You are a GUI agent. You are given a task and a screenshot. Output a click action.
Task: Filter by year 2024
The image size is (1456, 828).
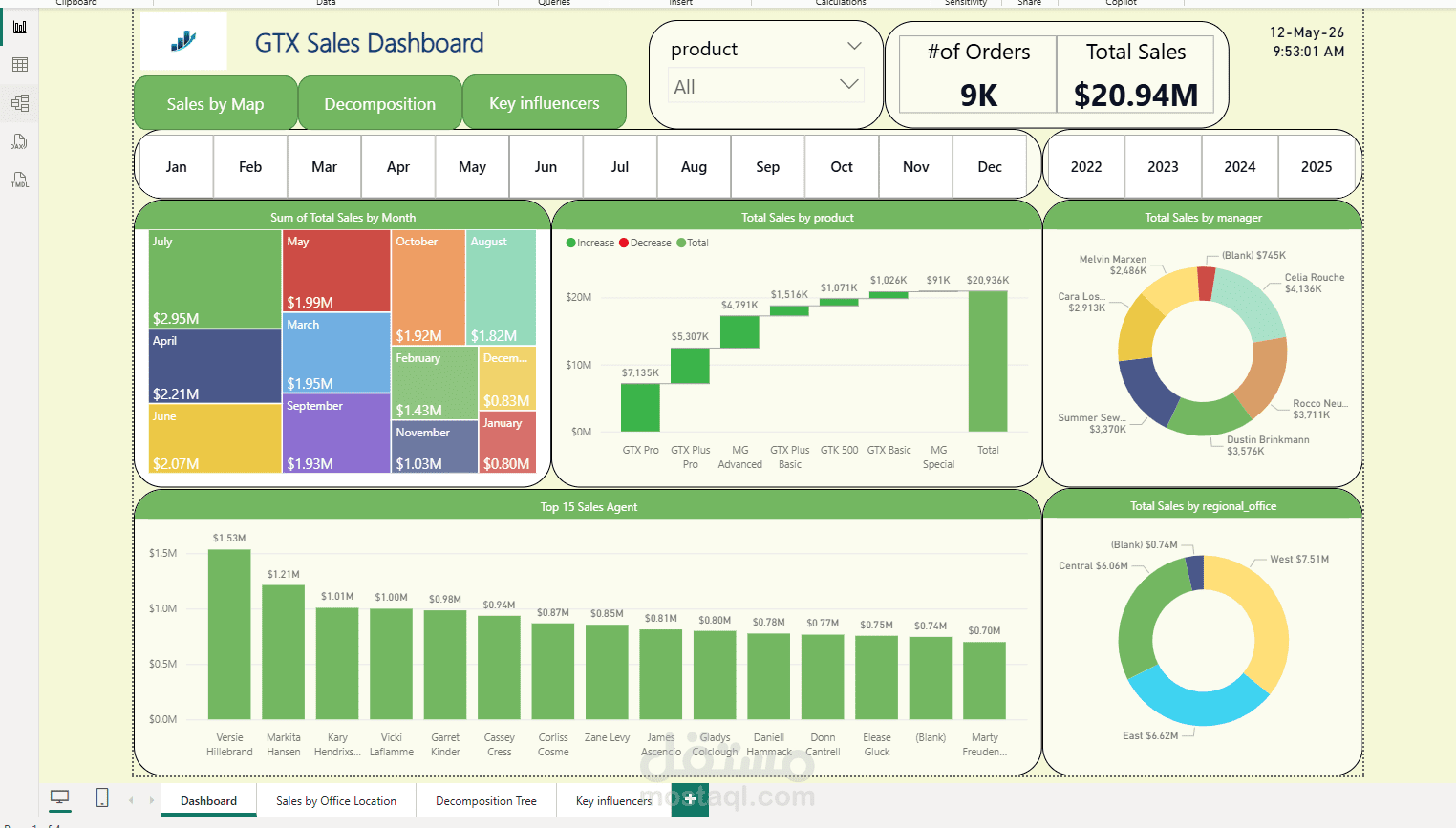pos(1240,166)
